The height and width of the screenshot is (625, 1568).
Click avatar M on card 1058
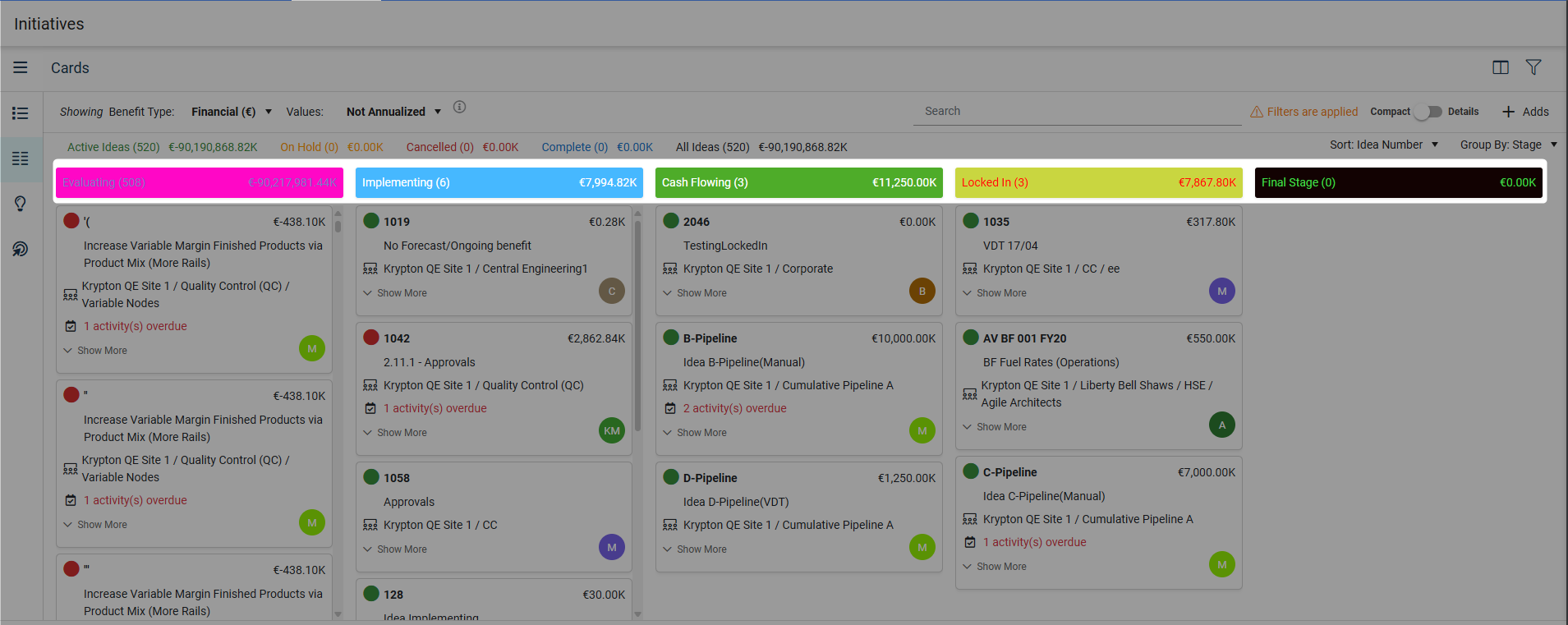pos(612,547)
